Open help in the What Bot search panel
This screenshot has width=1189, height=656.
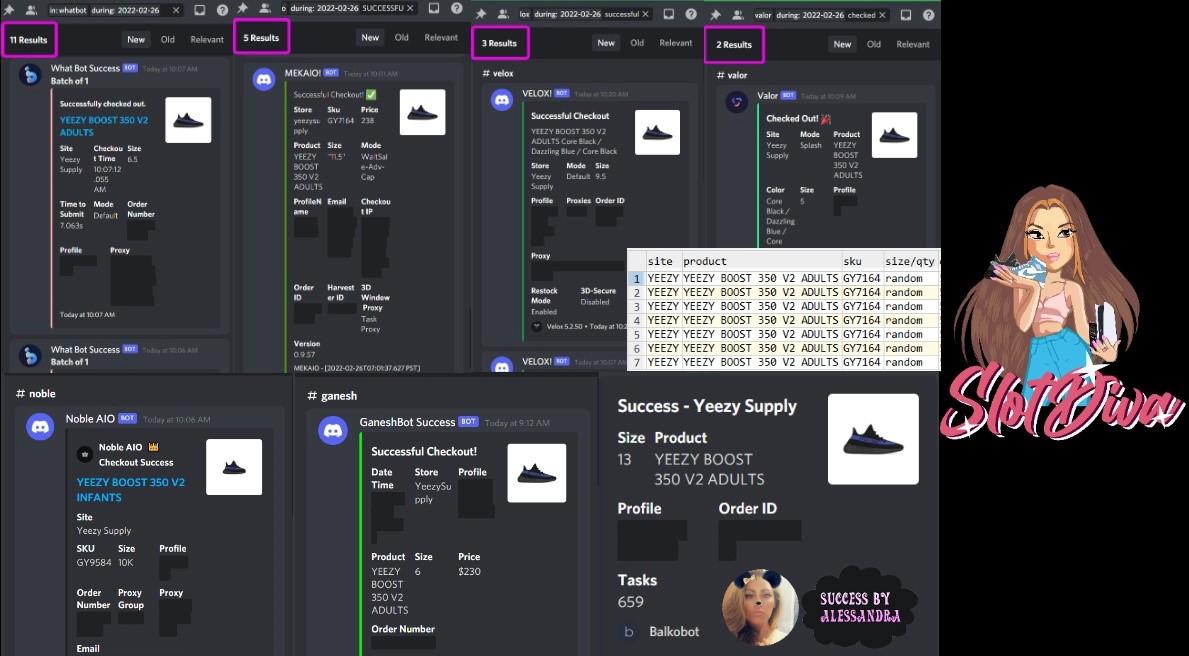222,10
